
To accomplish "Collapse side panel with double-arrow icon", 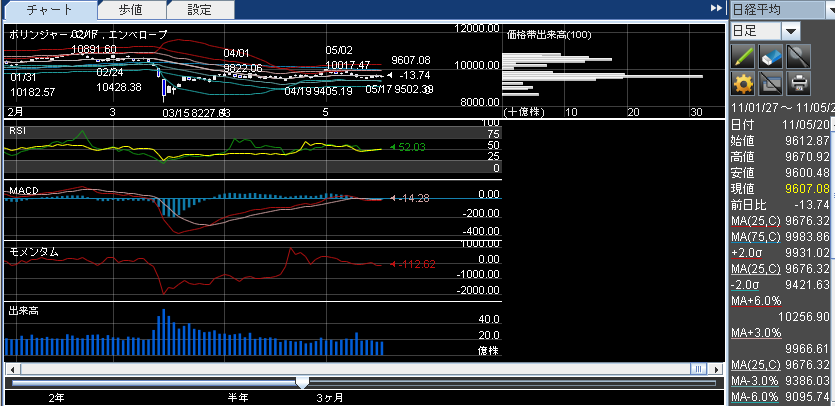I will click(715, 8).
